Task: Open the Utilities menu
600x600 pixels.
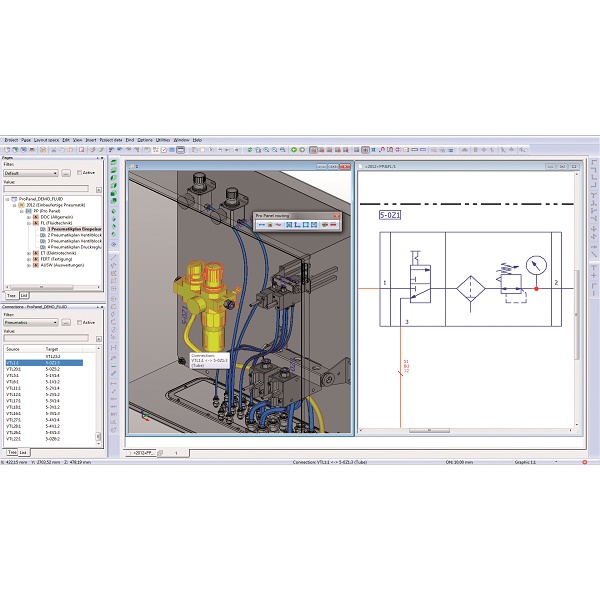Action: [x=163, y=139]
